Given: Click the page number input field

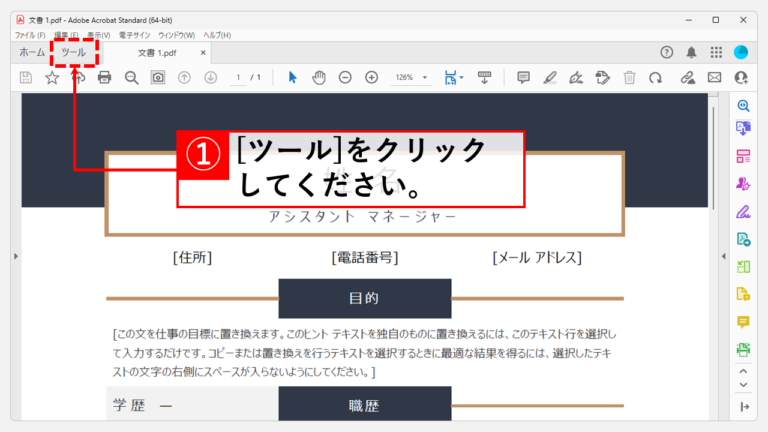Looking at the screenshot, I should pyautogui.click(x=239, y=77).
